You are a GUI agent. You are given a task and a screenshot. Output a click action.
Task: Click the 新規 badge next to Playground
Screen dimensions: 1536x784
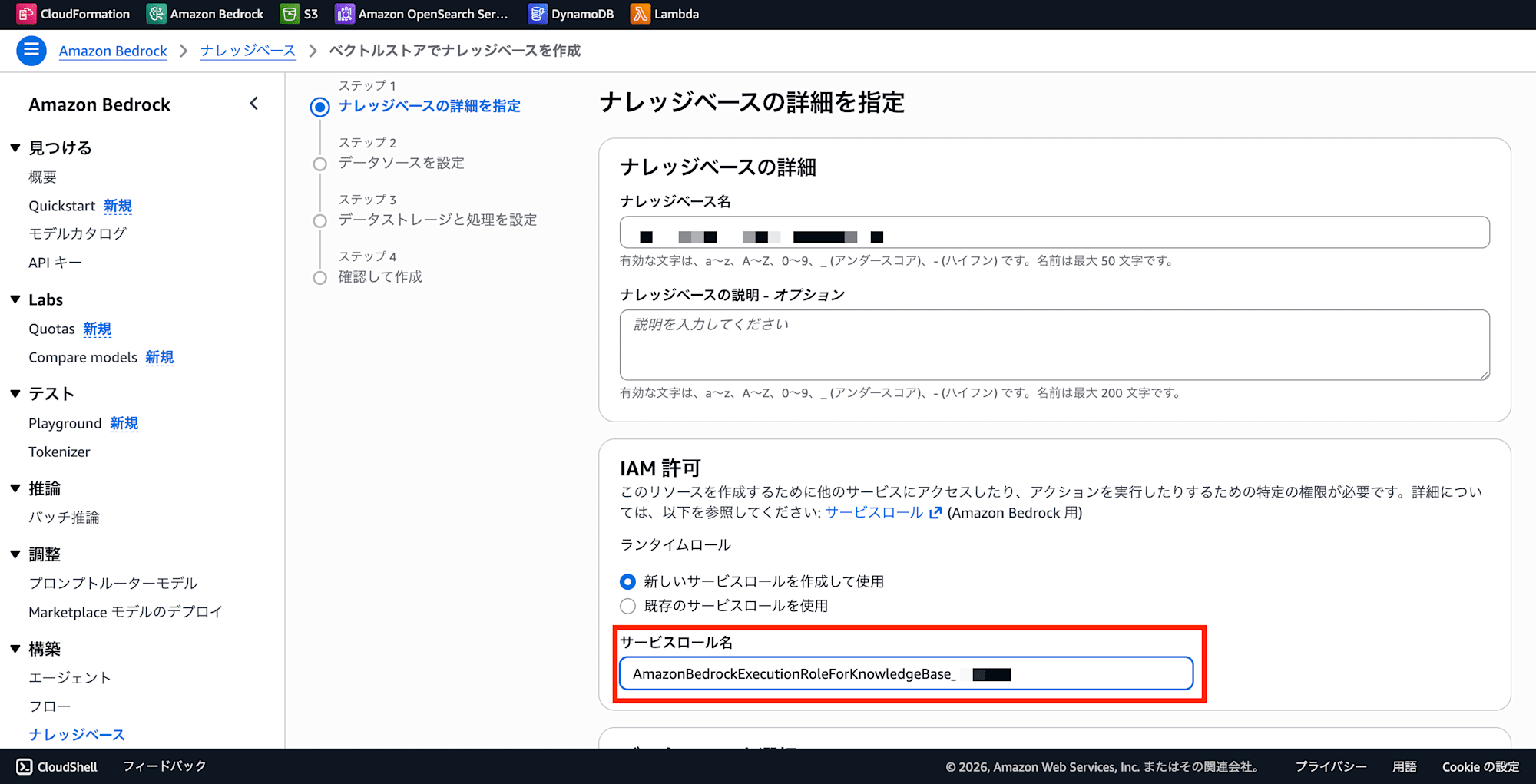pos(124,423)
